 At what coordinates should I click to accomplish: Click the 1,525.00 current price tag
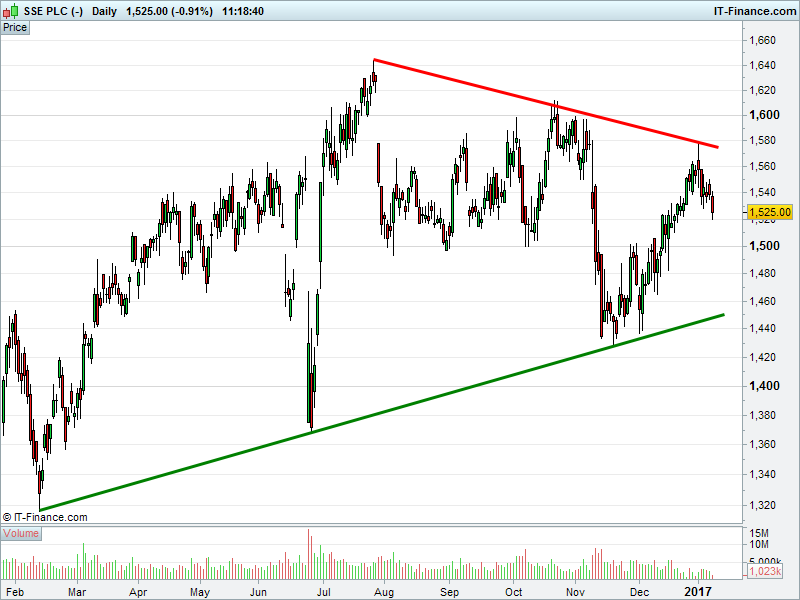770,212
